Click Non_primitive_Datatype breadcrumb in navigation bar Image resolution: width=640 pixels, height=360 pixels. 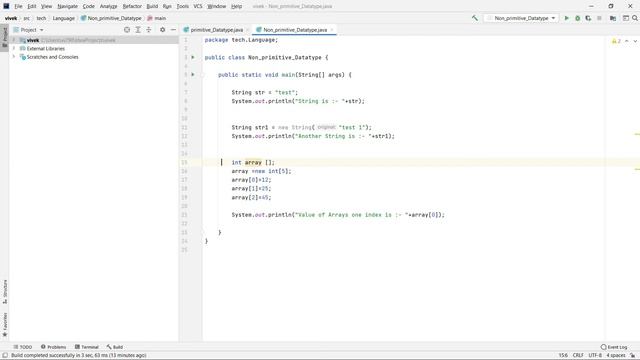tap(111, 18)
